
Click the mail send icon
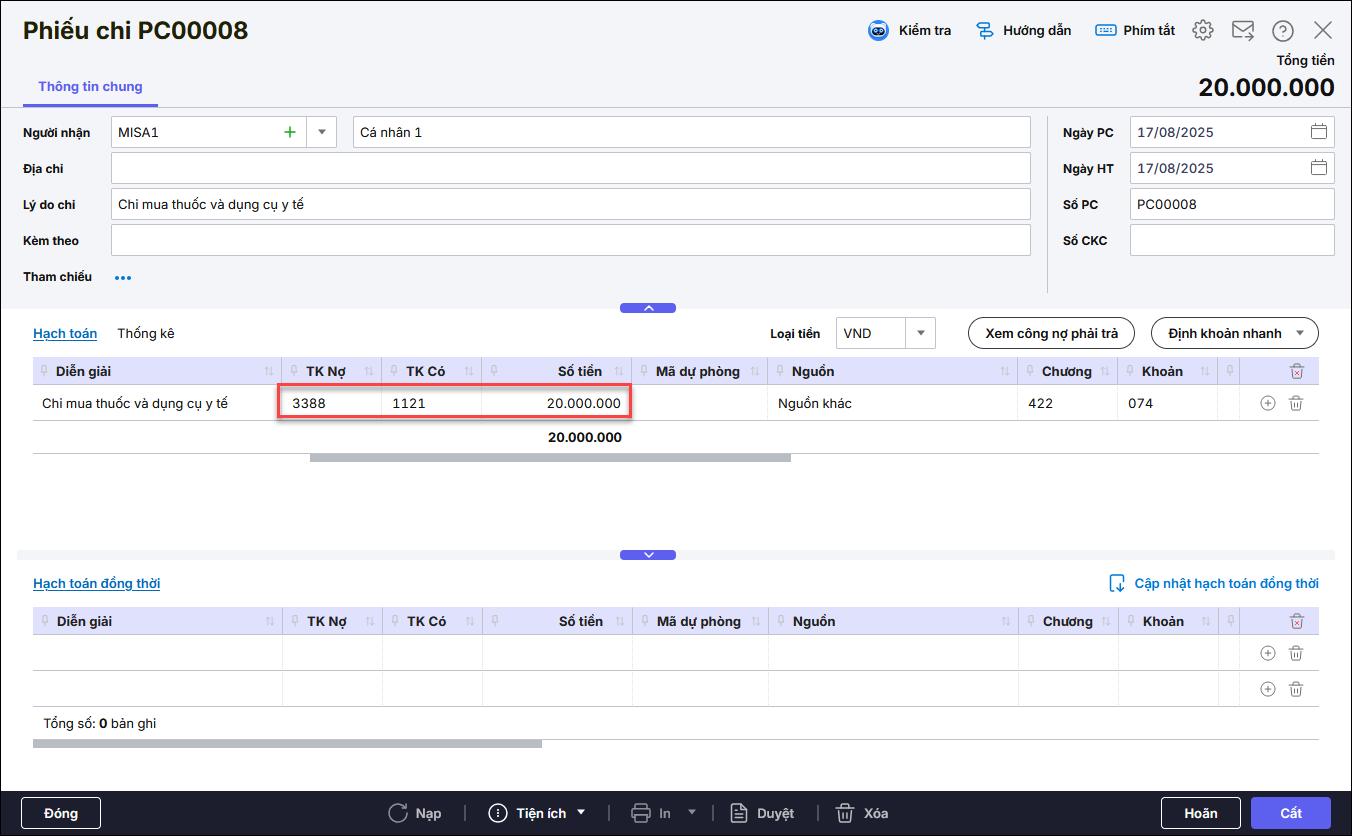1243,31
